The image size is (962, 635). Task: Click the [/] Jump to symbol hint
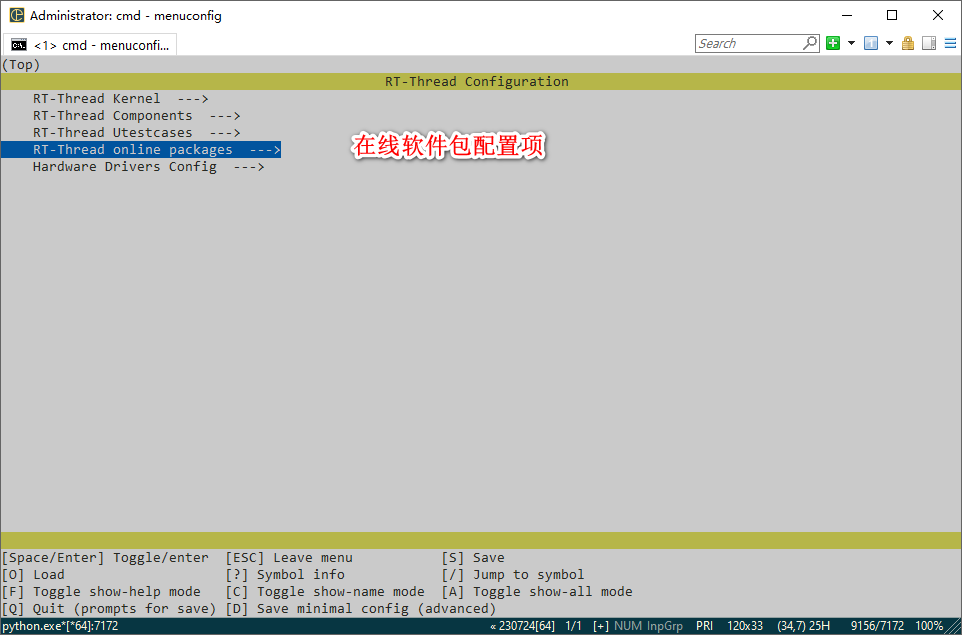(x=513, y=575)
